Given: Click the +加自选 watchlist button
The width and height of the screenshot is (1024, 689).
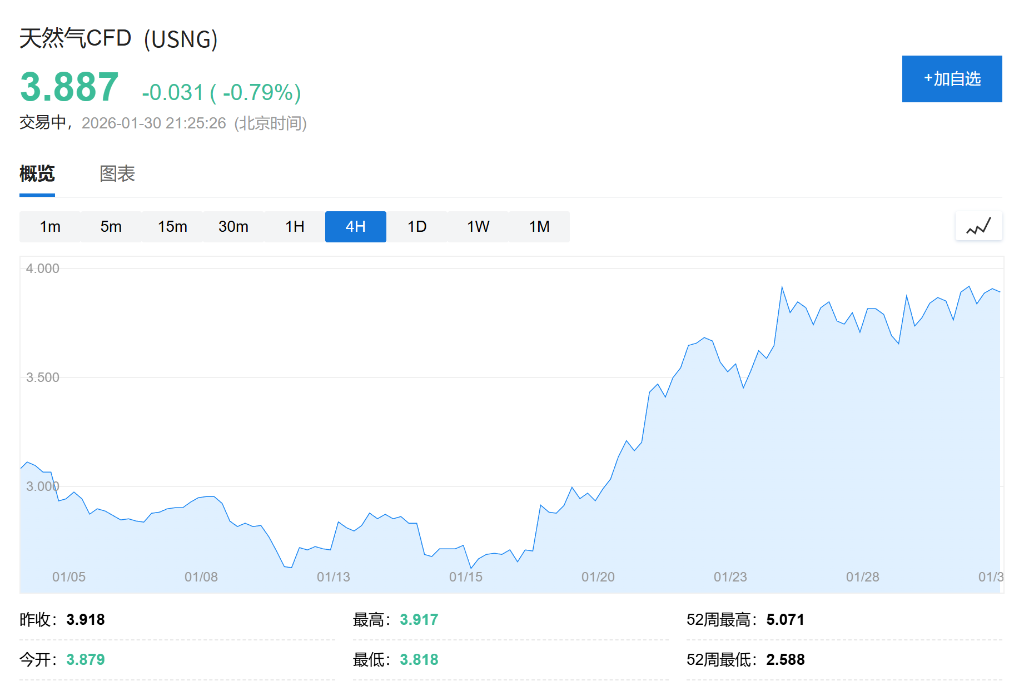Looking at the screenshot, I should (x=951, y=78).
